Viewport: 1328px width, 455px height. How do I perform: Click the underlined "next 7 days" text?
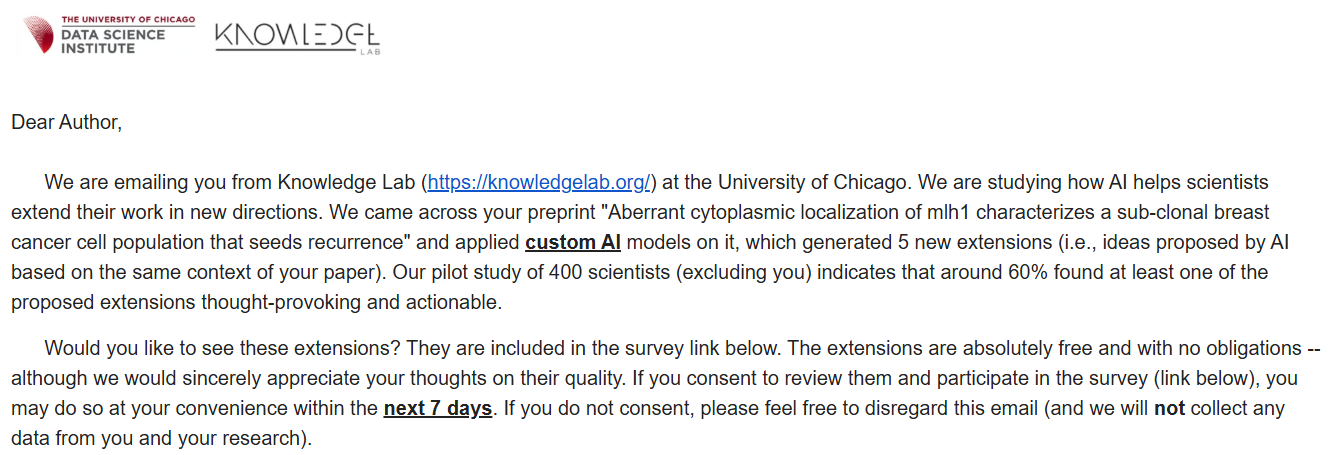click(438, 408)
